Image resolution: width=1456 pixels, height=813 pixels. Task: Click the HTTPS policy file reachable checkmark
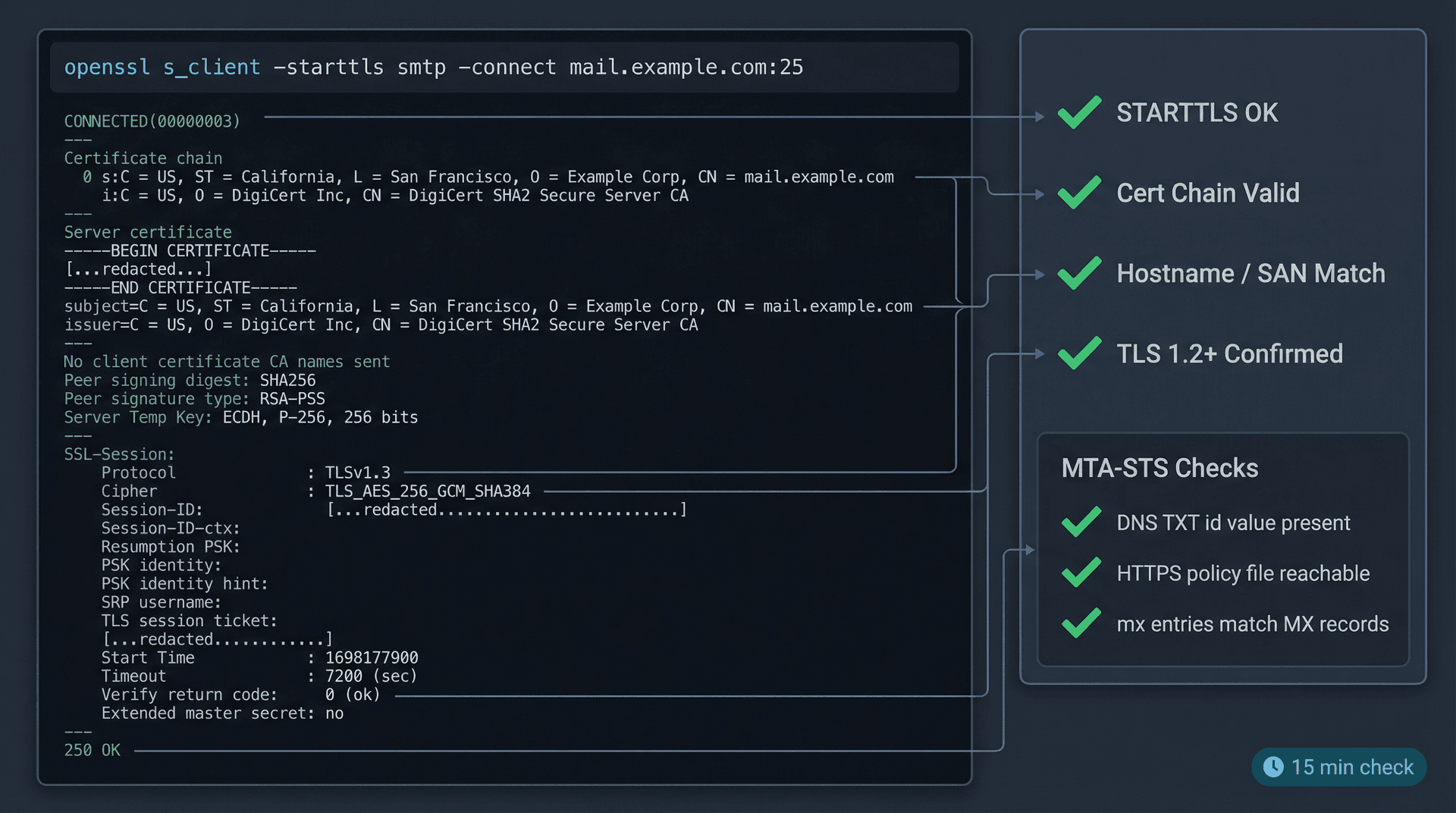pyautogui.click(x=1081, y=573)
